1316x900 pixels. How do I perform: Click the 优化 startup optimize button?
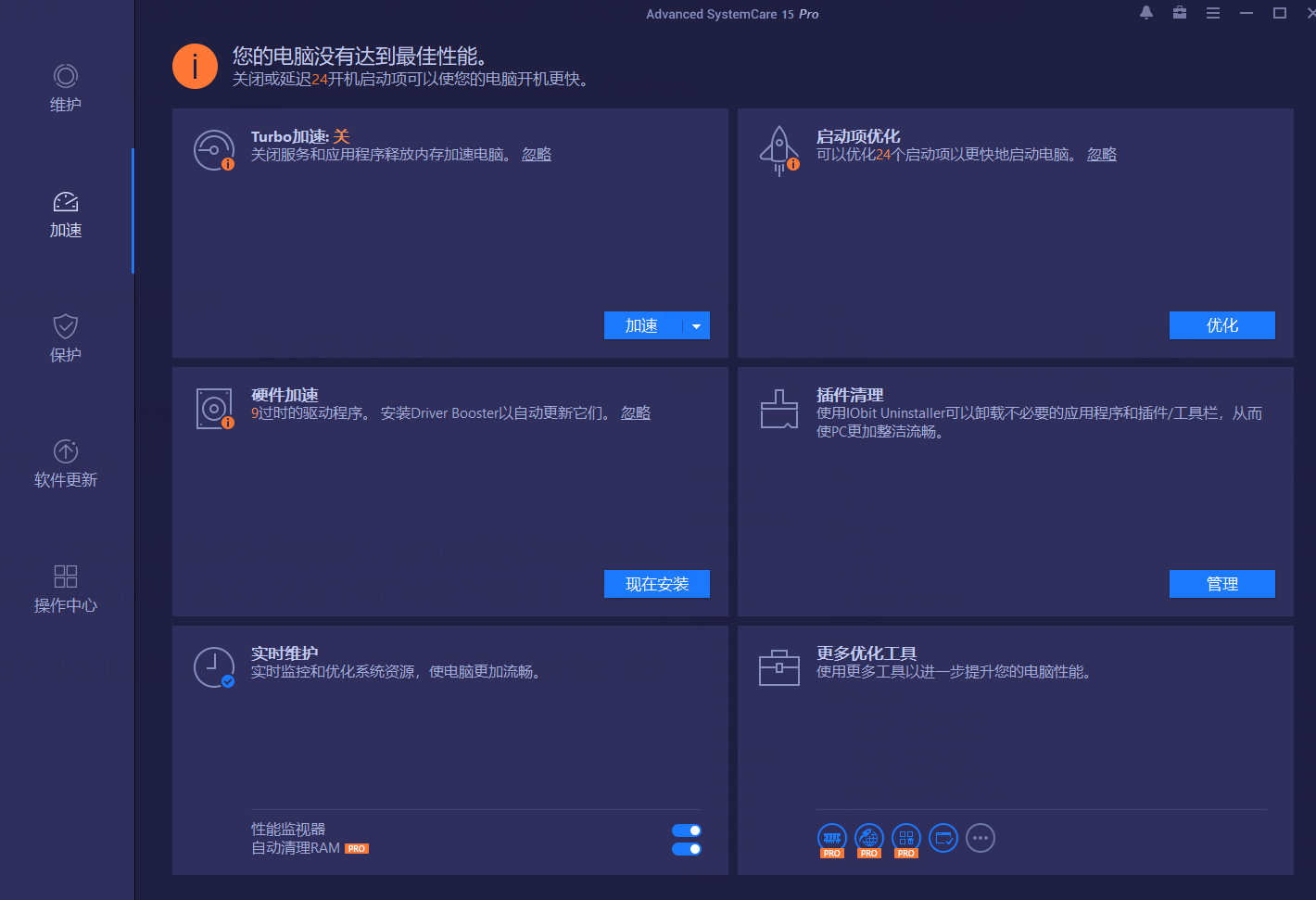[1222, 325]
